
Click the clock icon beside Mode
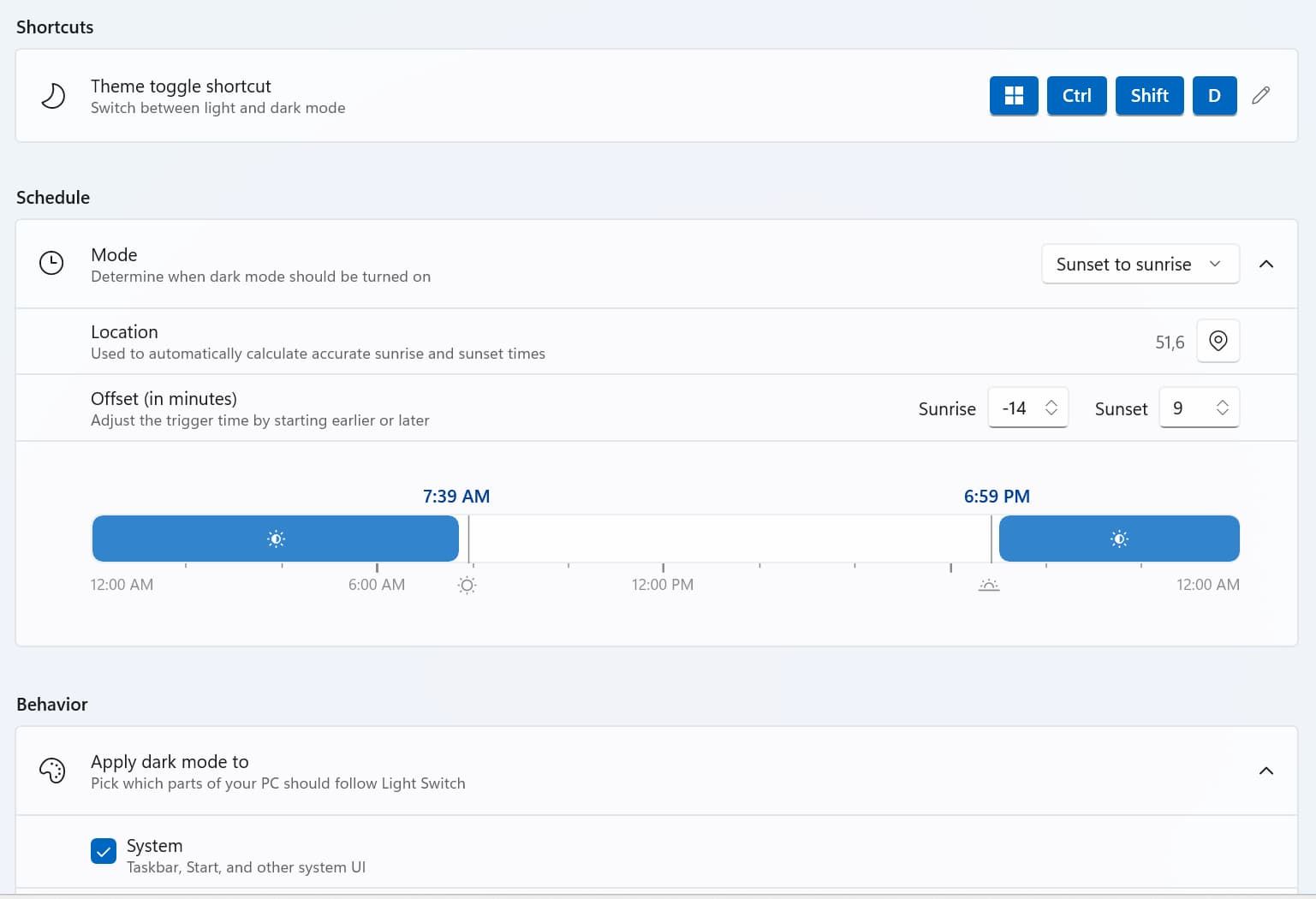[x=51, y=263]
